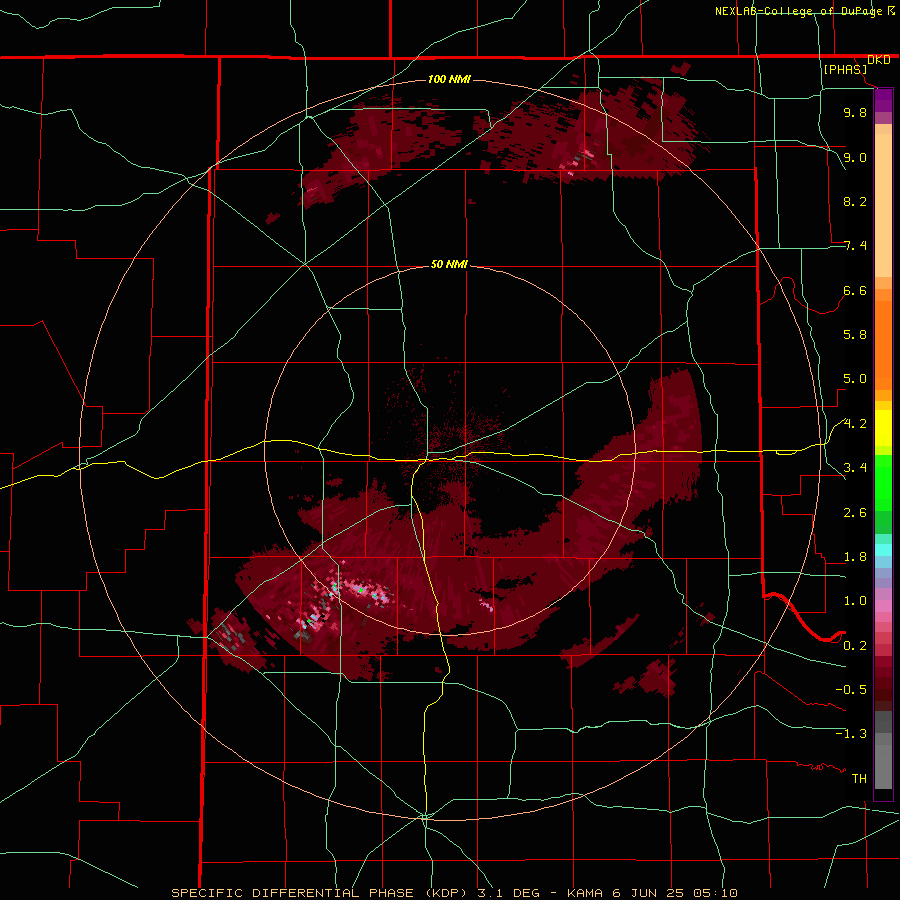Click the -0.5 scale value
This screenshot has width=900, height=900.
point(851,690)
